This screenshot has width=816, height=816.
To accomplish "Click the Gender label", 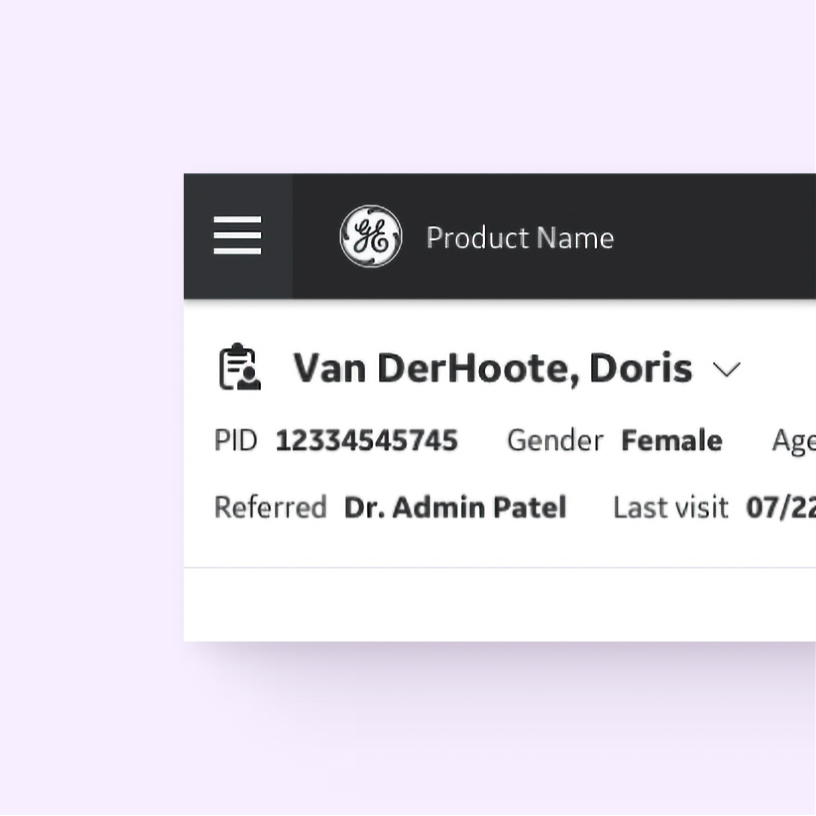I will pos(555,440).
